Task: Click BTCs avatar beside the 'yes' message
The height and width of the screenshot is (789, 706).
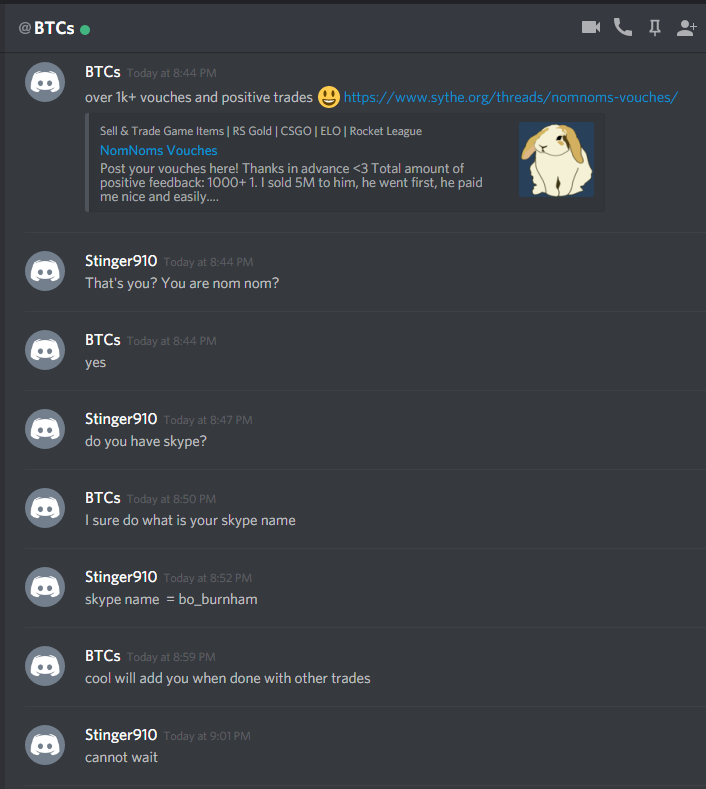Action: pyautogui.click(x=45, y=350)
